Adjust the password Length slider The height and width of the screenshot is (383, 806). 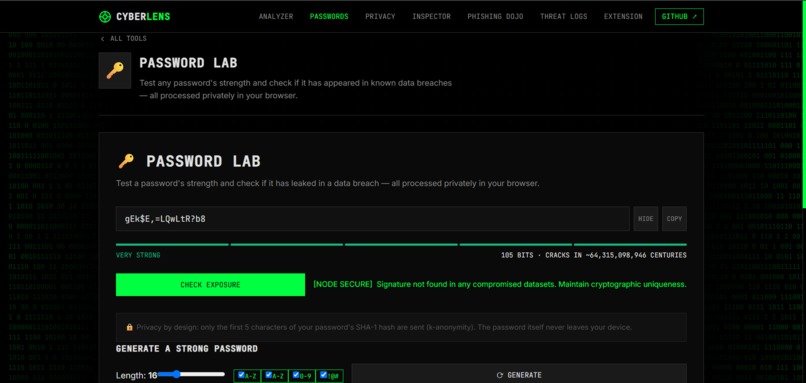click(191, 374)
